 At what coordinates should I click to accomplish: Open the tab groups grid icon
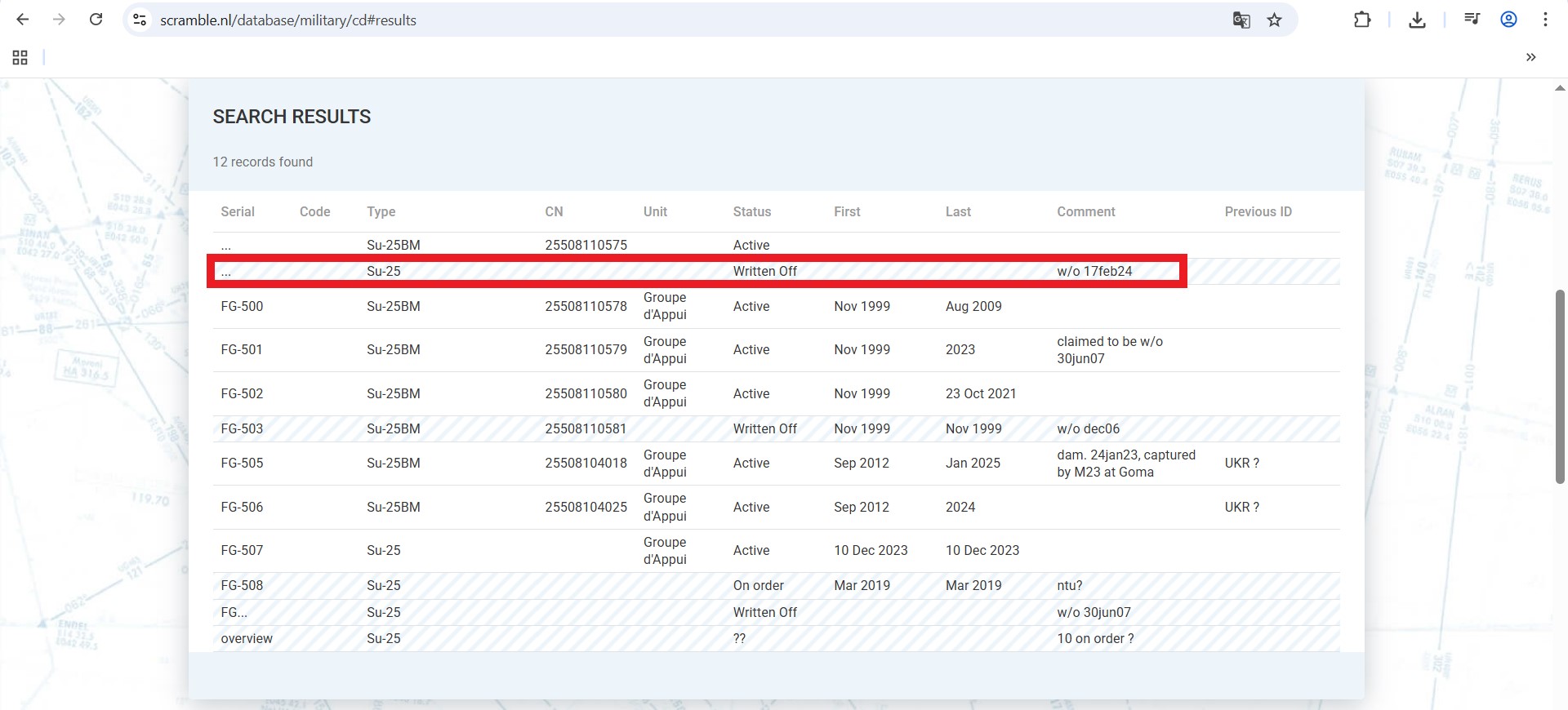click(x=20, y=57)
